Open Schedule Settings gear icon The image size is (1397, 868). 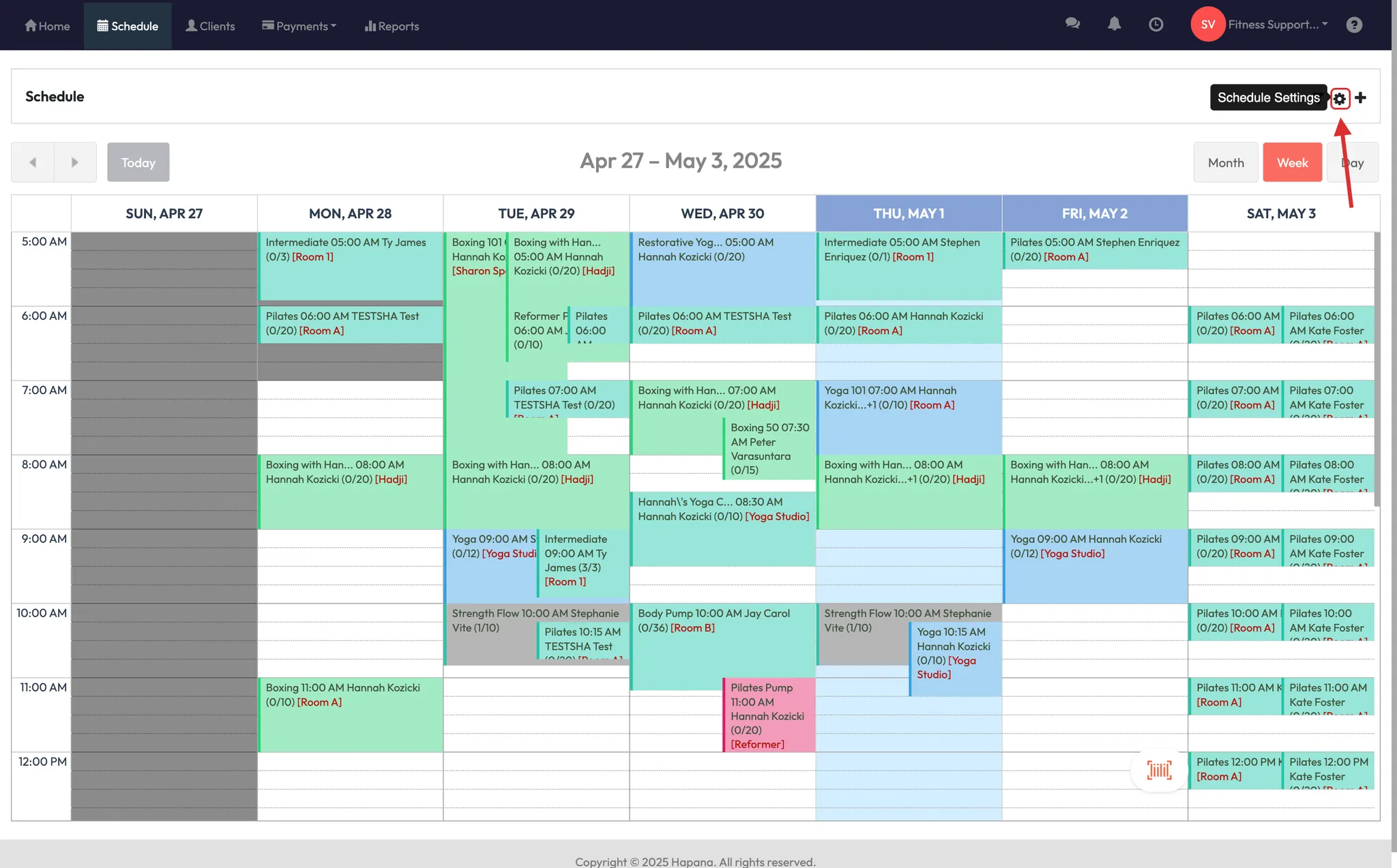1340,98
